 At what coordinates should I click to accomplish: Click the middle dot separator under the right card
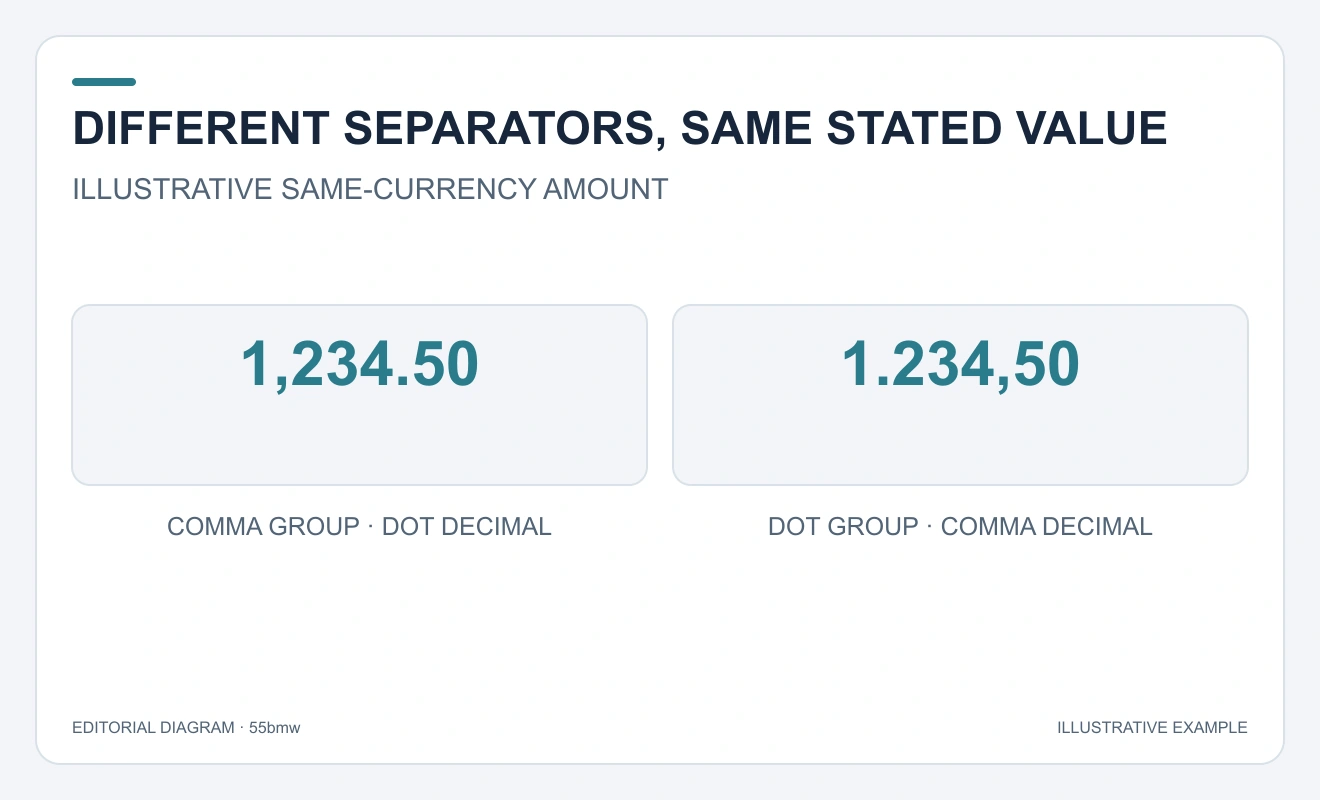pos(930,526)
